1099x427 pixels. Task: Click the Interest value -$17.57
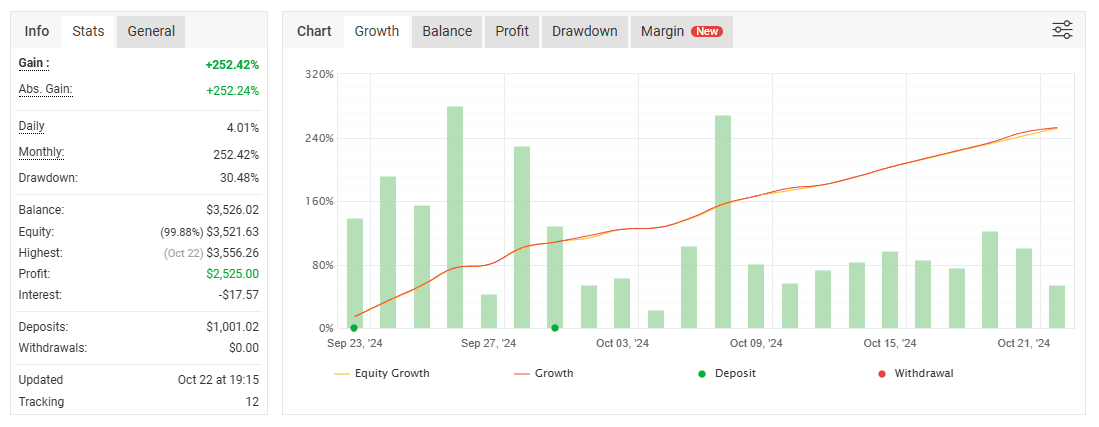coord(239,295)
